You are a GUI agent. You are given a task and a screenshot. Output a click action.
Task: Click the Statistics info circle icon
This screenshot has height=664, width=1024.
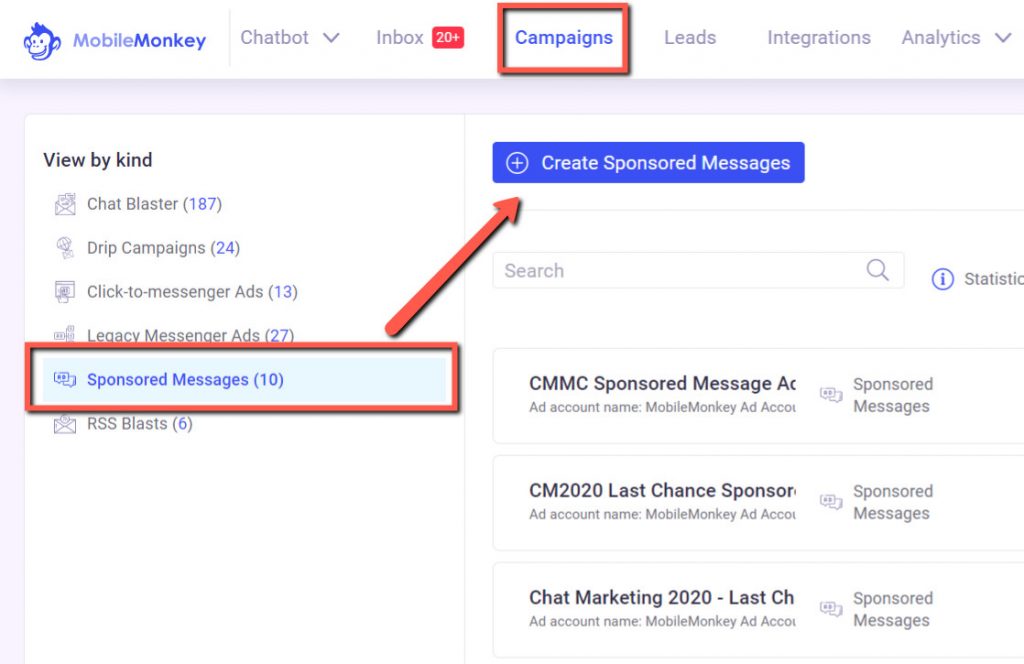point(942,279)
